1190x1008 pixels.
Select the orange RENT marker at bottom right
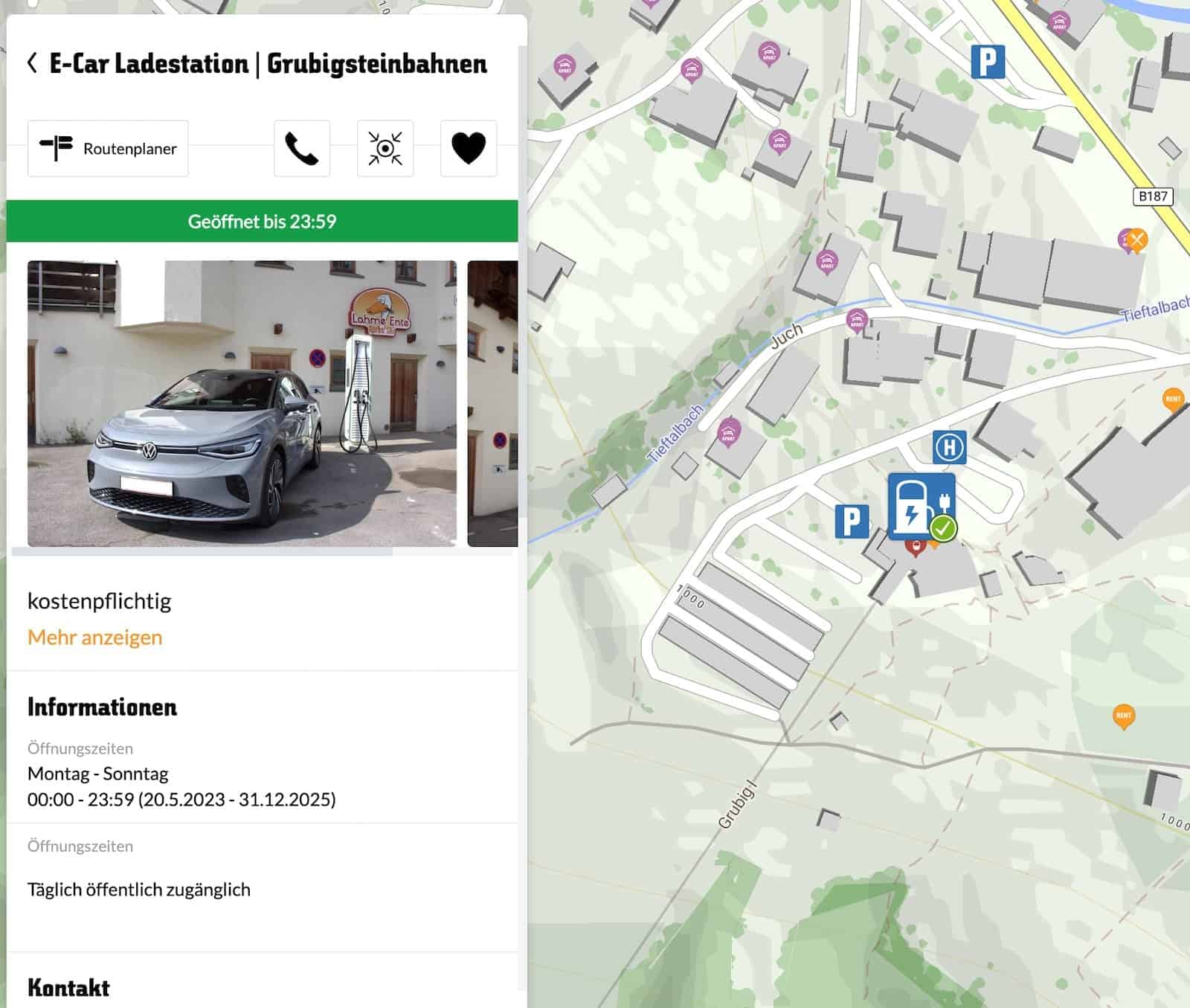coord(1124,716)
